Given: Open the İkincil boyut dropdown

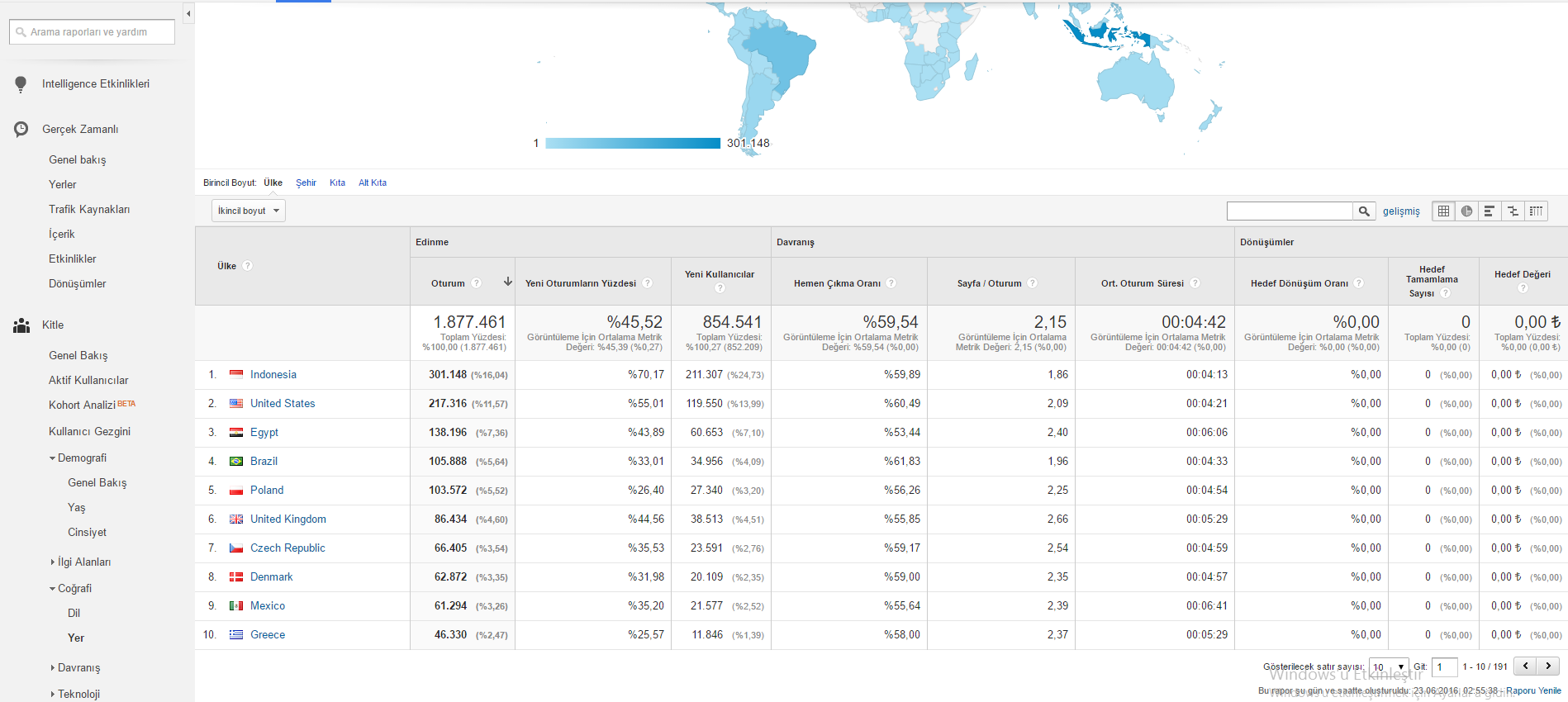Looking at the screenshot, I should [x=248, y=211].
